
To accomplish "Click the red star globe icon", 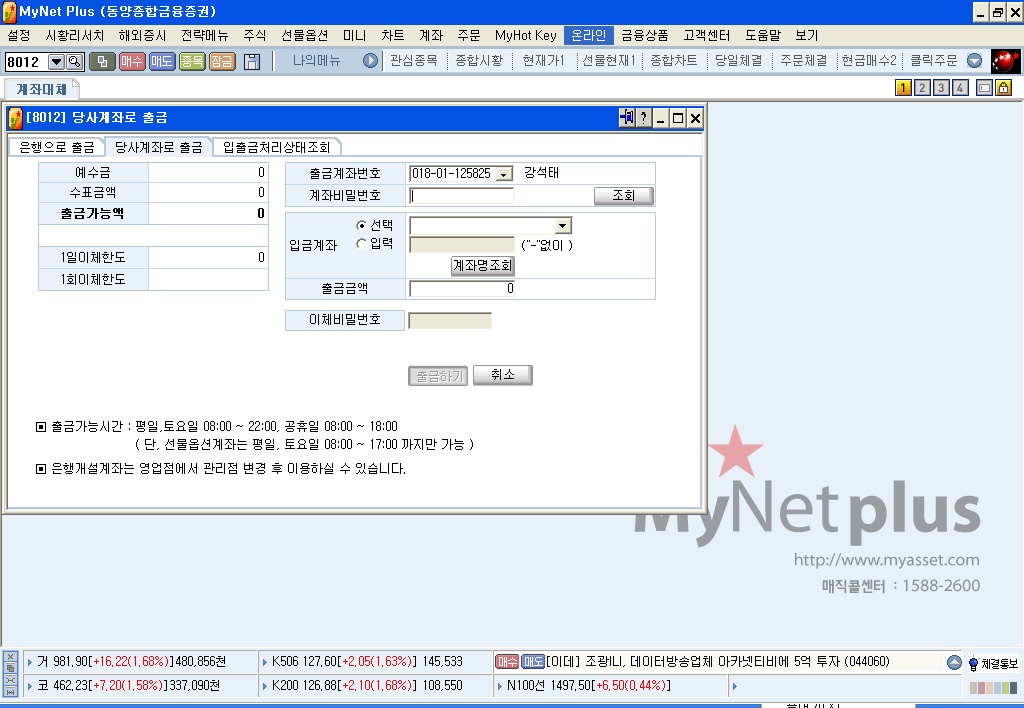I will [1005, 61].
